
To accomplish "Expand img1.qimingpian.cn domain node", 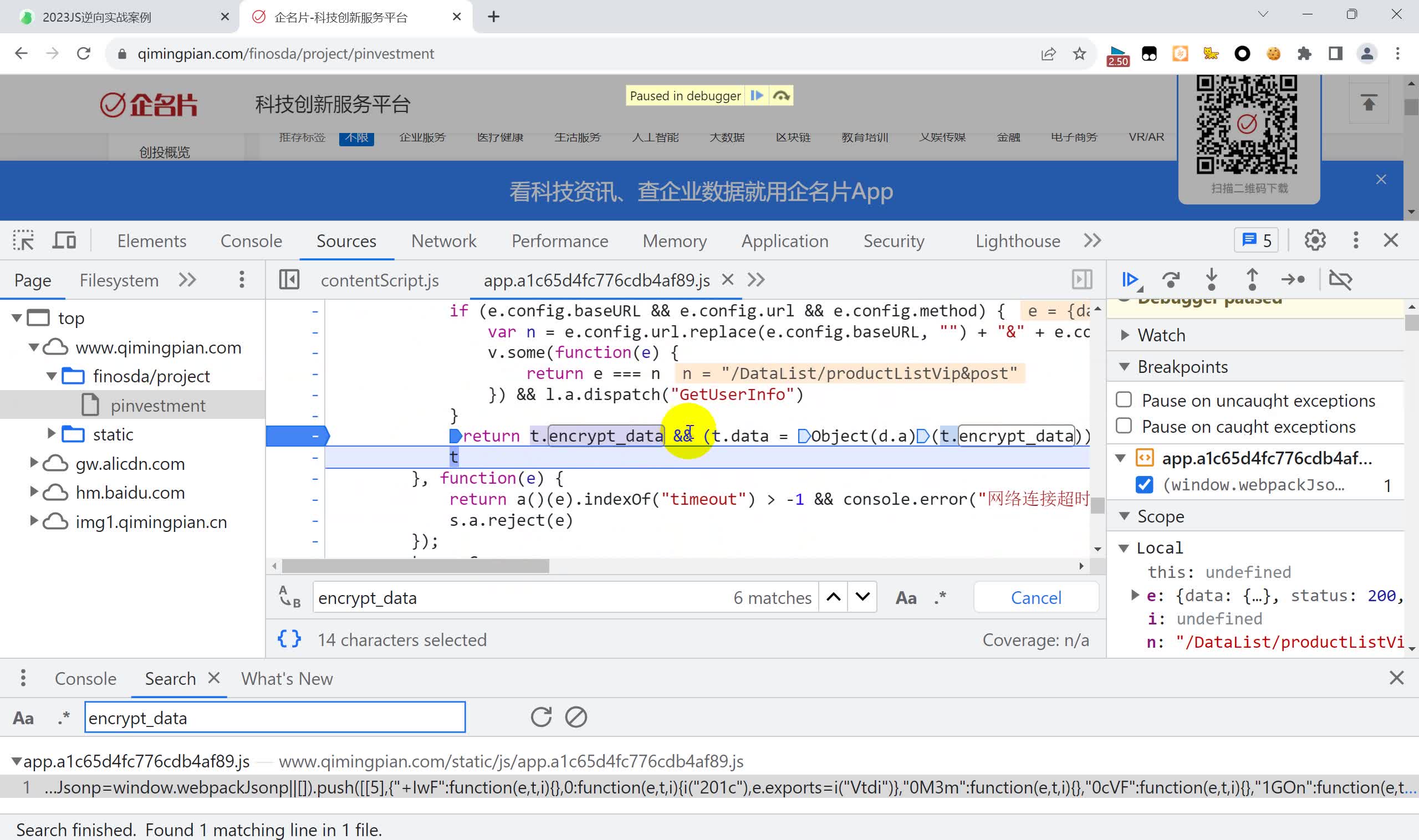I will click(34, 521).
